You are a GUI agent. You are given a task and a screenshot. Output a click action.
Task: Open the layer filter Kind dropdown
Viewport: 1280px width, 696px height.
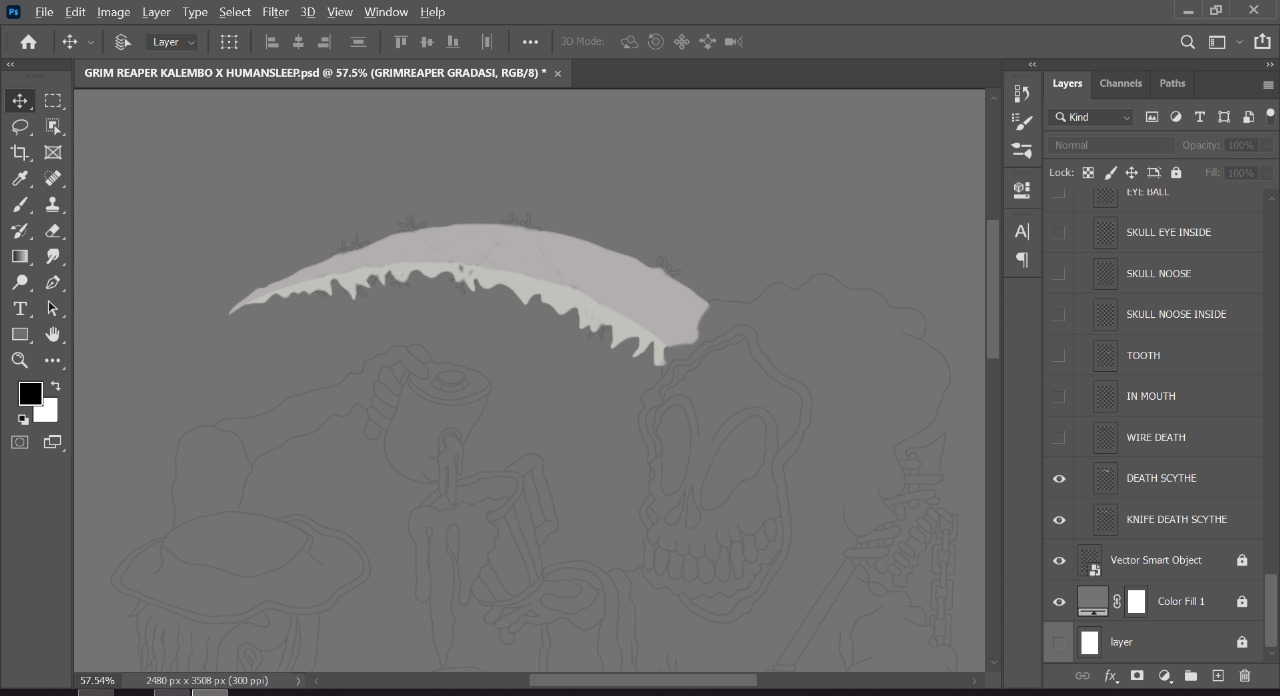(1091, 117)
